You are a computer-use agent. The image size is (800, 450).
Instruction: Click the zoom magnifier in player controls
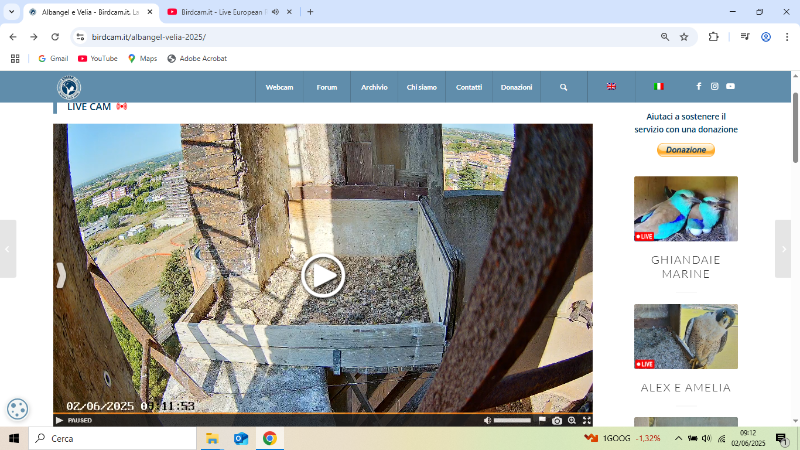(572, 420)
